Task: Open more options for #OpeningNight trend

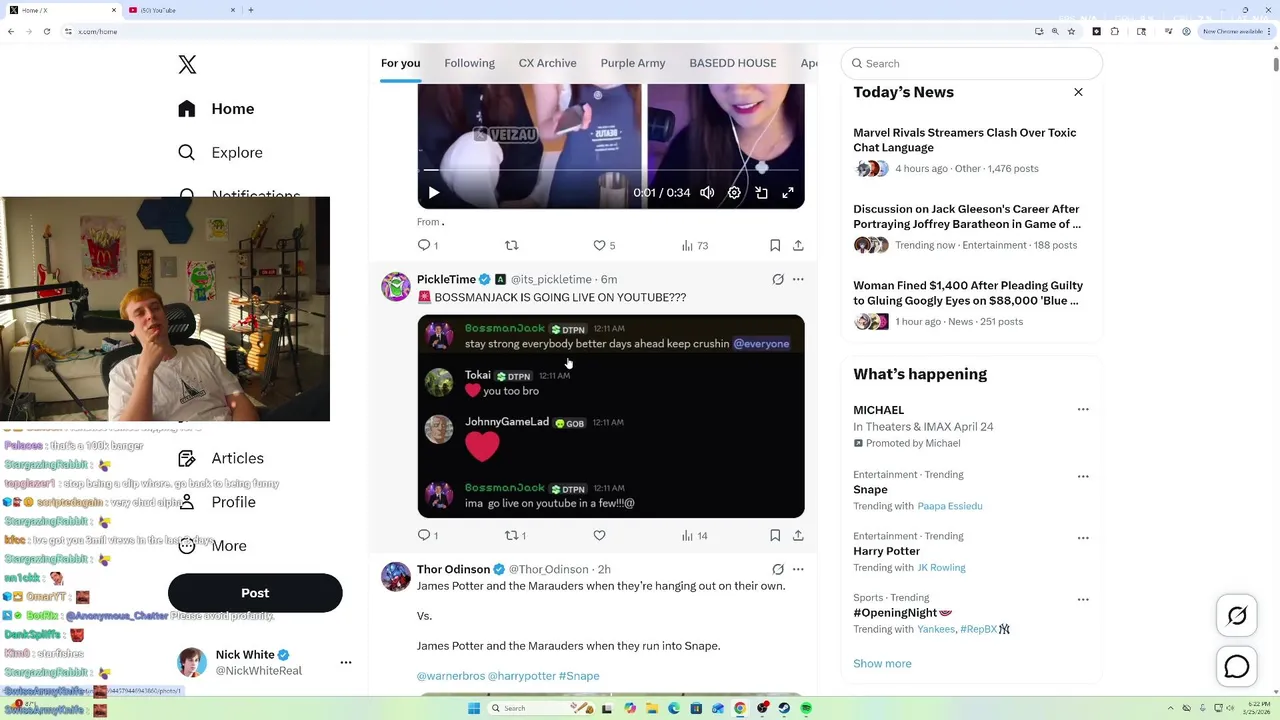Action: pos(1083,600)
